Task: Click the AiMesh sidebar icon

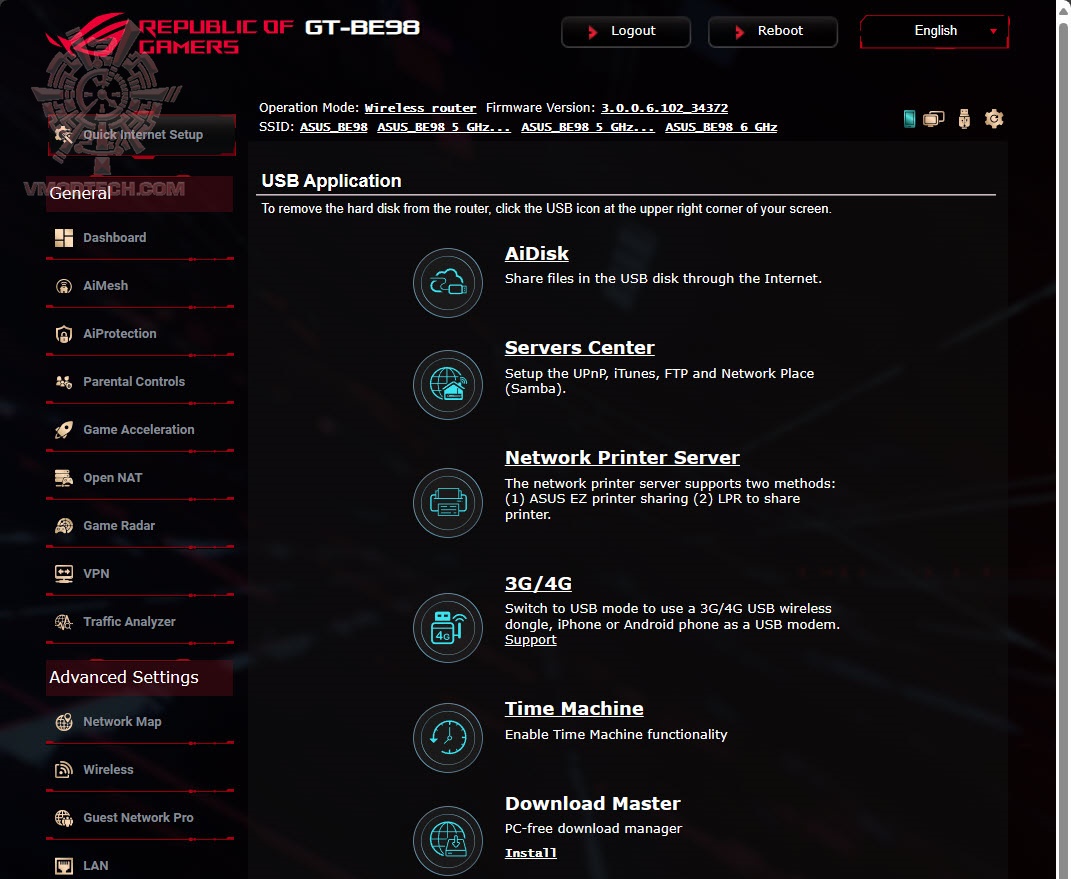Action: [64, 285]
